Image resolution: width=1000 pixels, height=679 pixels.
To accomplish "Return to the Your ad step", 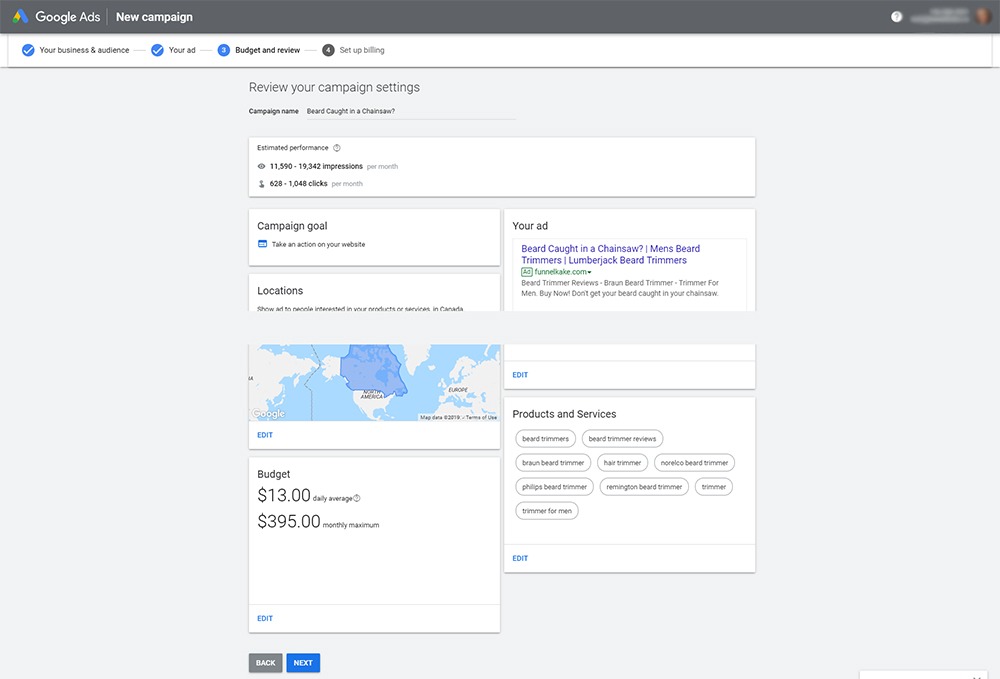I will (x=173, y=50).
